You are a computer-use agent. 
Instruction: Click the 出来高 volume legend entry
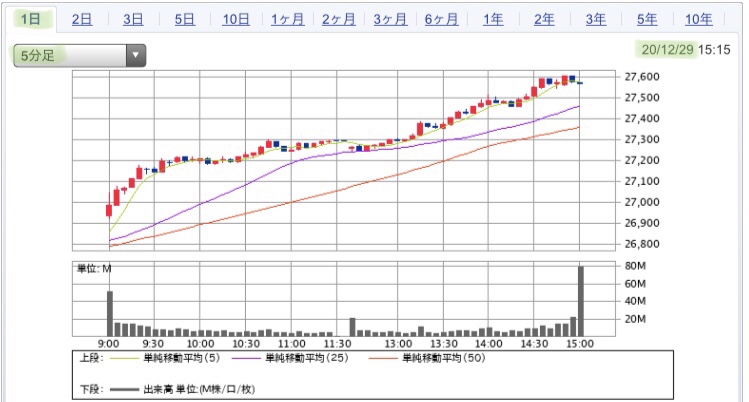pos(199,389)
